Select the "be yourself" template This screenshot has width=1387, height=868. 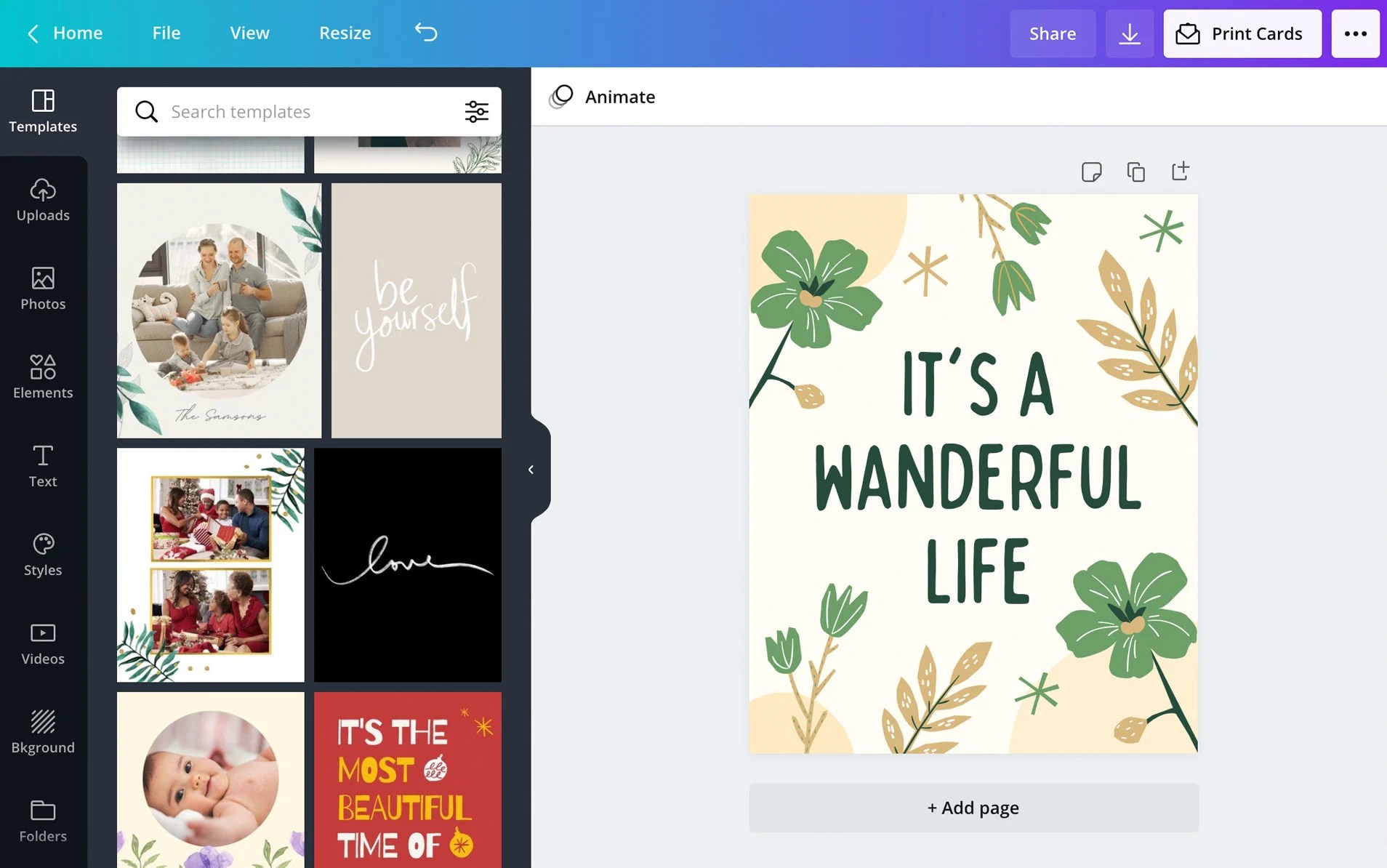415,310
